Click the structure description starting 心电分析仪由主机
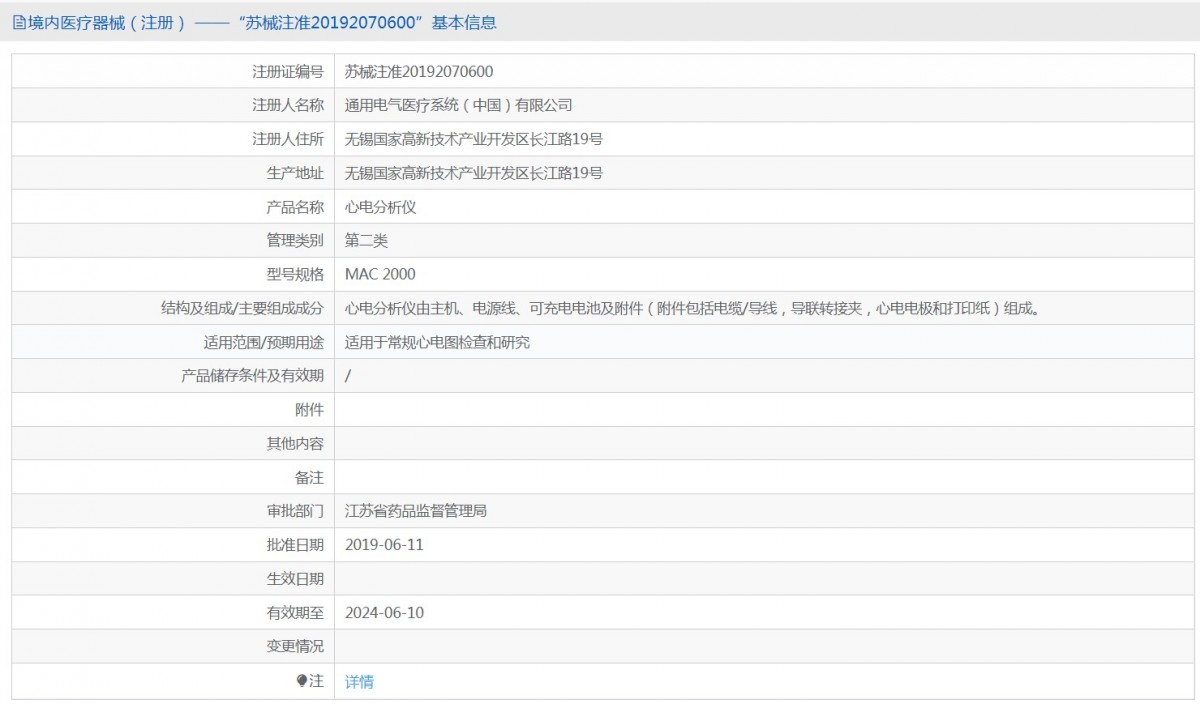Image resolution: width=1200 pixels, height=704 pixels. pyautogui.click(x=692, y=308)
